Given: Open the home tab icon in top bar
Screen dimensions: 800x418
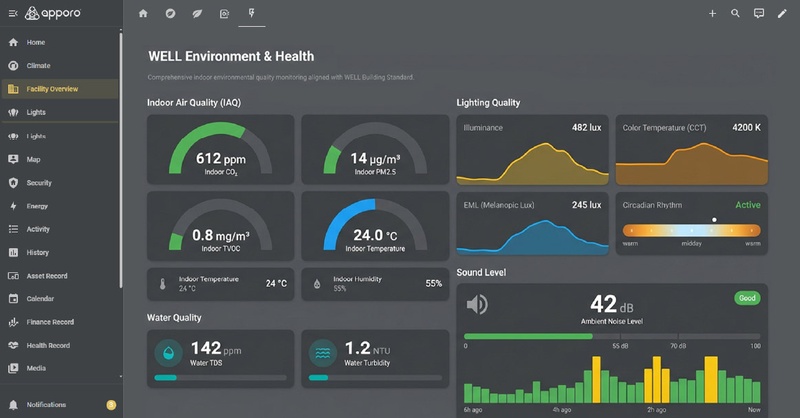Looking at the screenshot, I should pos(143,14).
